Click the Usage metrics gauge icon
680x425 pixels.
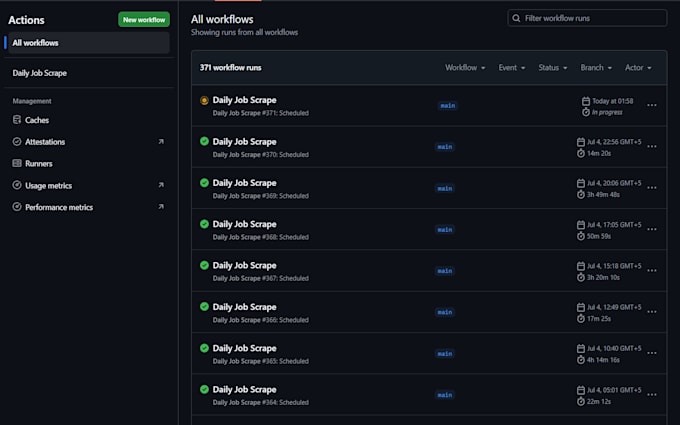[17, 185]
